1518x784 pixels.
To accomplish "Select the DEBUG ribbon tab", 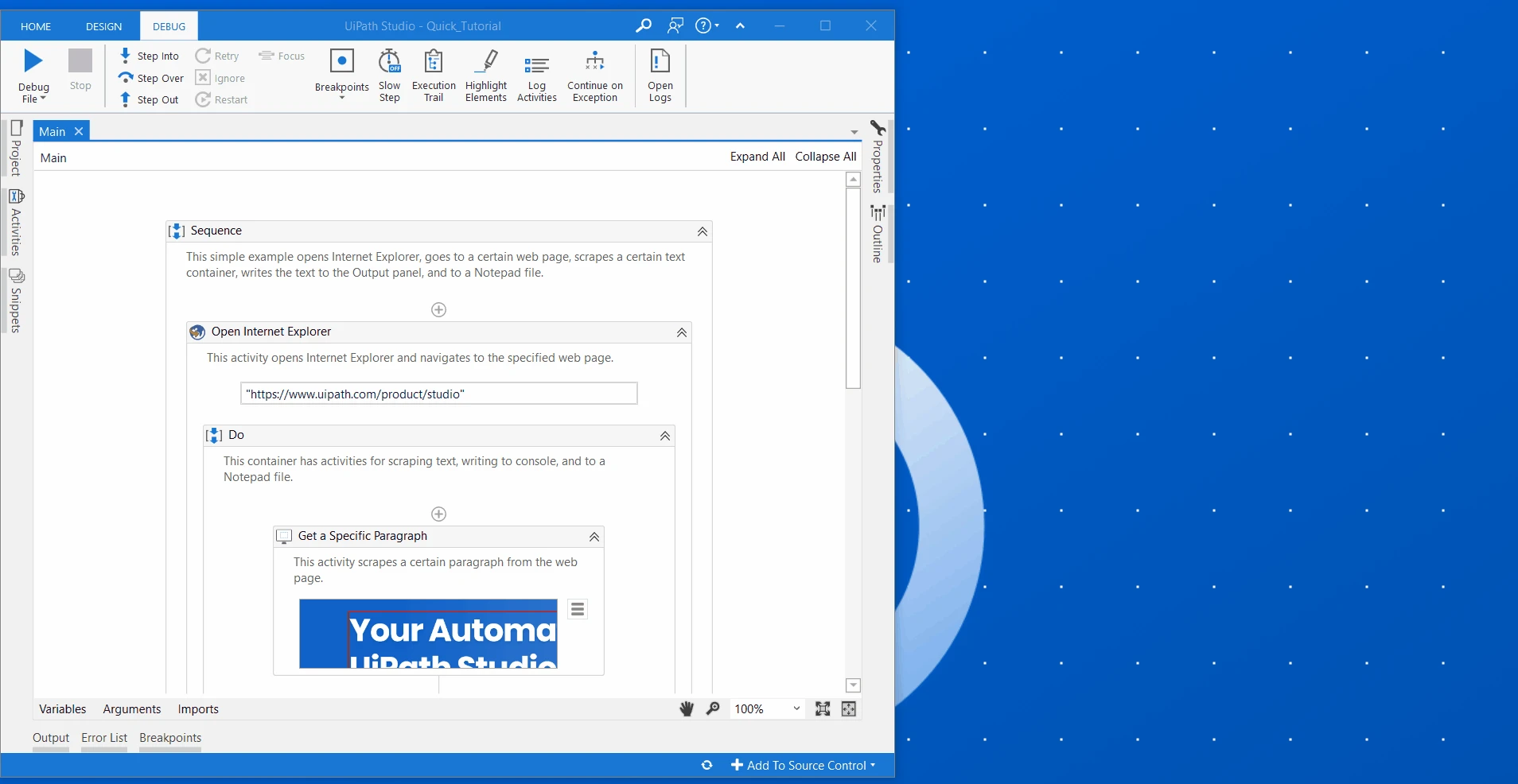I will [x=169, y=26].
